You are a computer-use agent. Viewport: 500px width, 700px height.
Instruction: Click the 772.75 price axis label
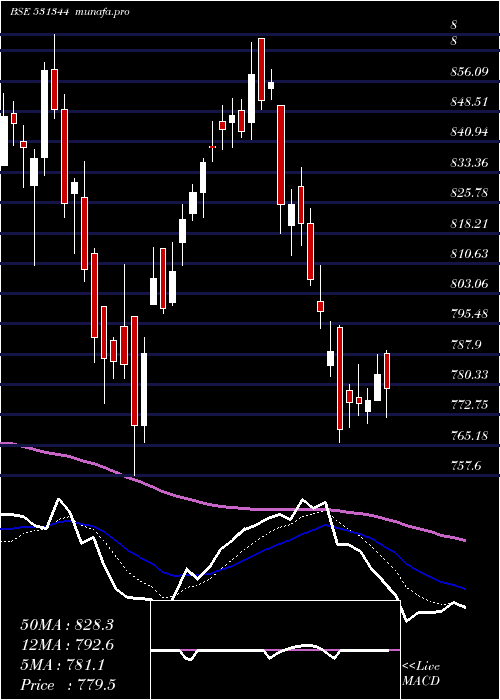click(469, 405)
